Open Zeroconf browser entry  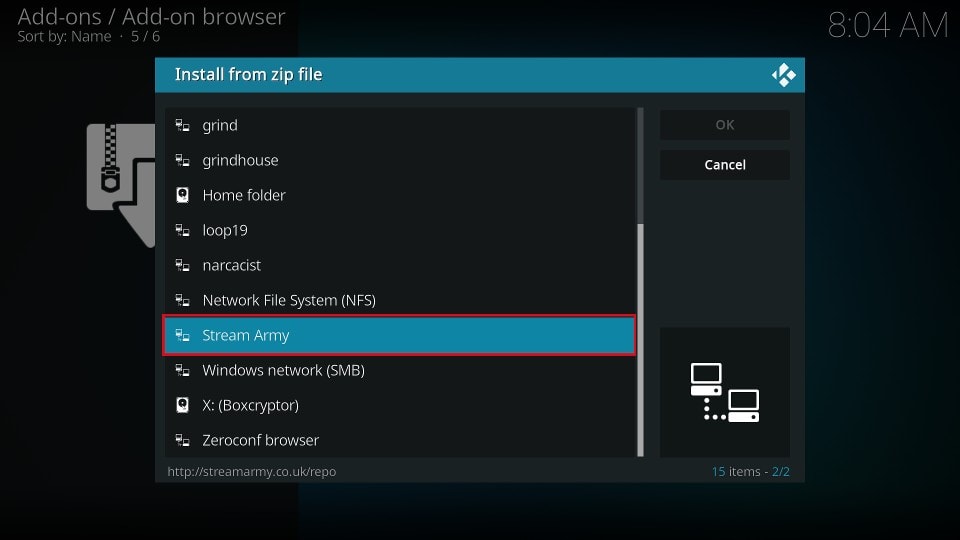click(x=400, y=440)
